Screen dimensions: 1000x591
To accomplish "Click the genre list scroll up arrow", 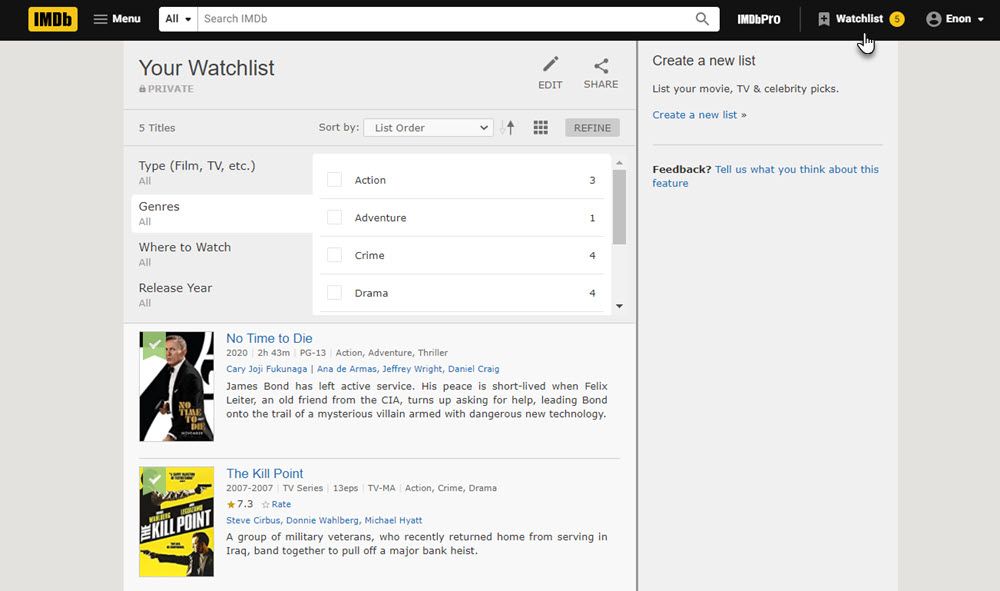I will tap(619, 163).
